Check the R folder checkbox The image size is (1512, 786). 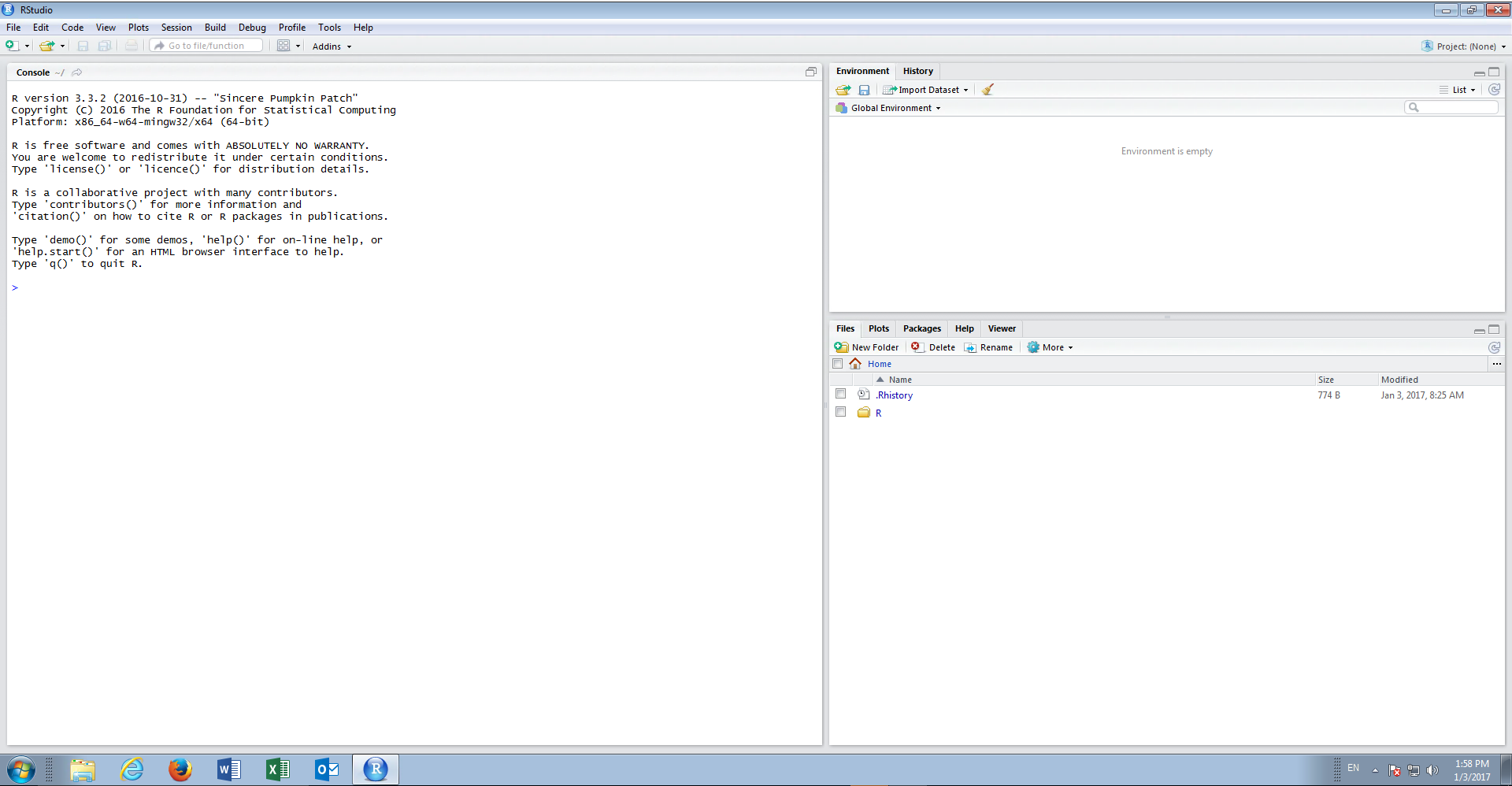(x=840, y=412)
